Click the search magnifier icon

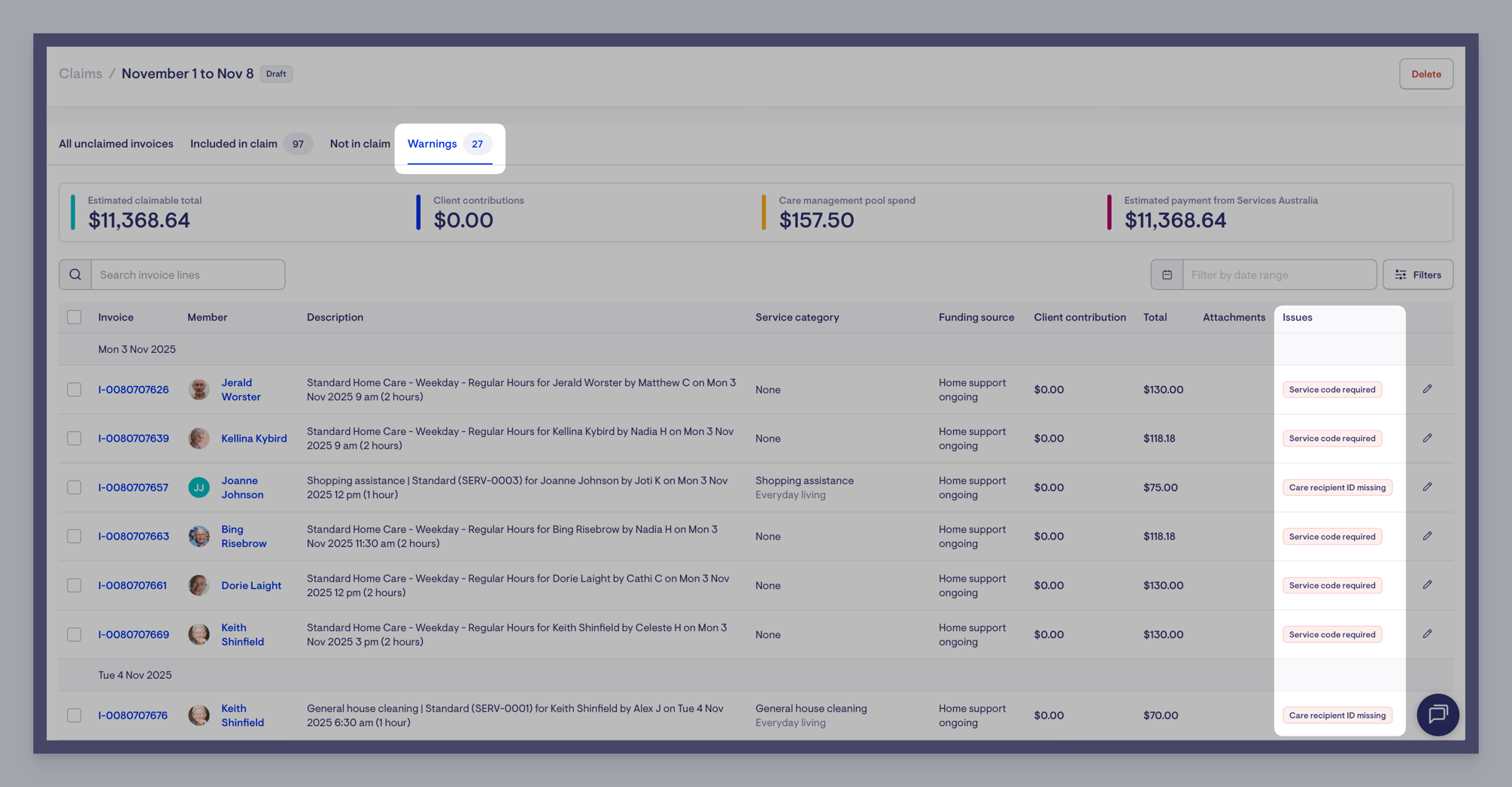point(75,275)
